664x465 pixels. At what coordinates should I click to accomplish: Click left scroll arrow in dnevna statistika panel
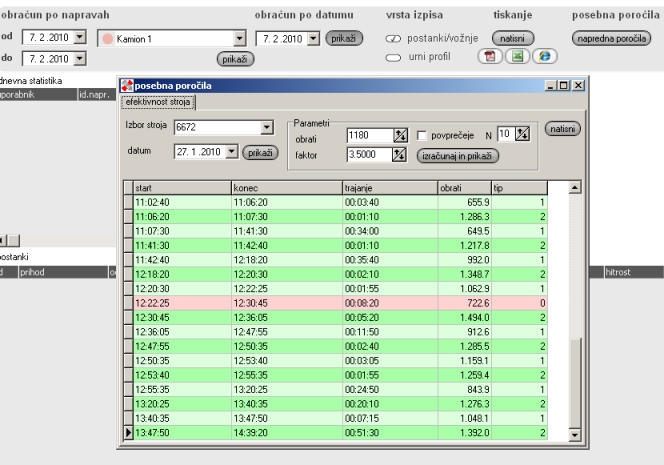2,241
